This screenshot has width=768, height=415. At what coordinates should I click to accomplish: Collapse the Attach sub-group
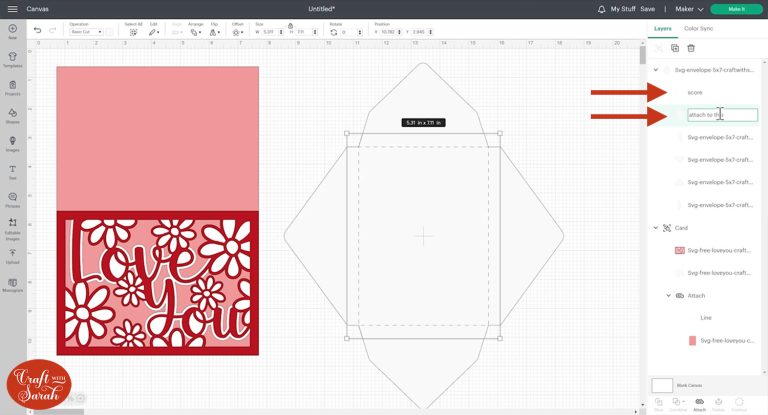pyautogui.click(x=668, y=296)
